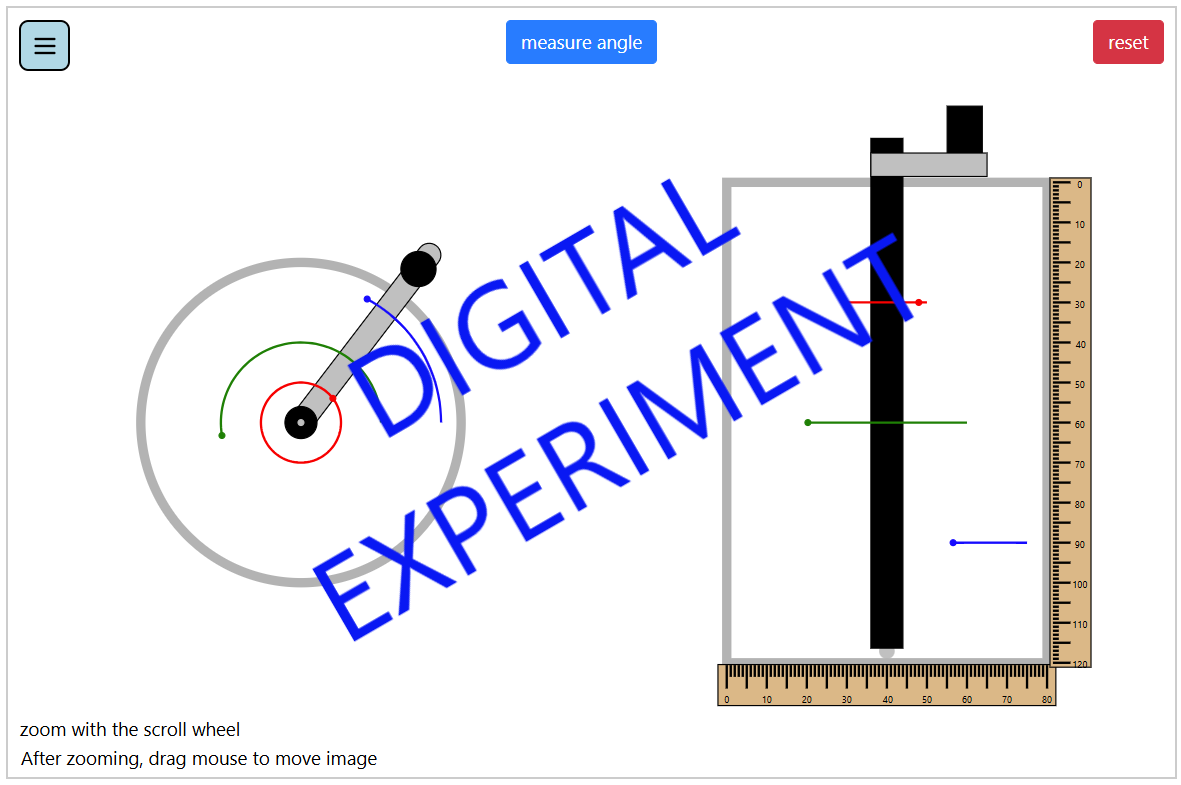
Task: Click the small gray circle below the rod
Action: tap(886, 653)
